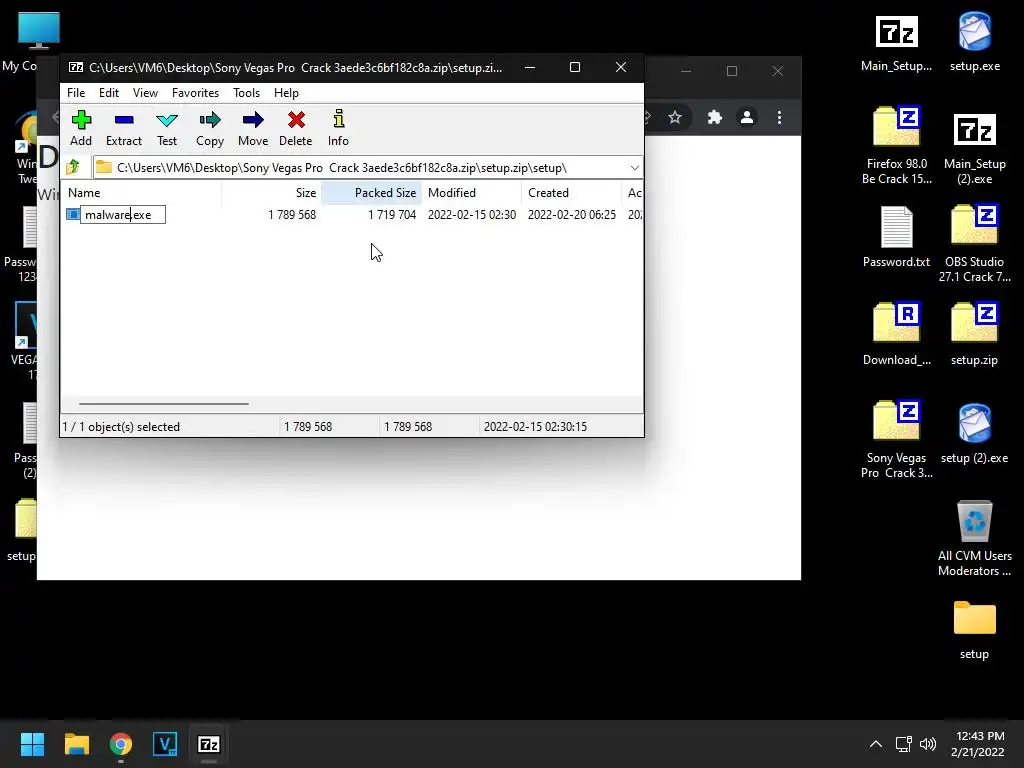Open the Favorites menu
Screen dimensions: 1024x768
click(x=195, y=93)
